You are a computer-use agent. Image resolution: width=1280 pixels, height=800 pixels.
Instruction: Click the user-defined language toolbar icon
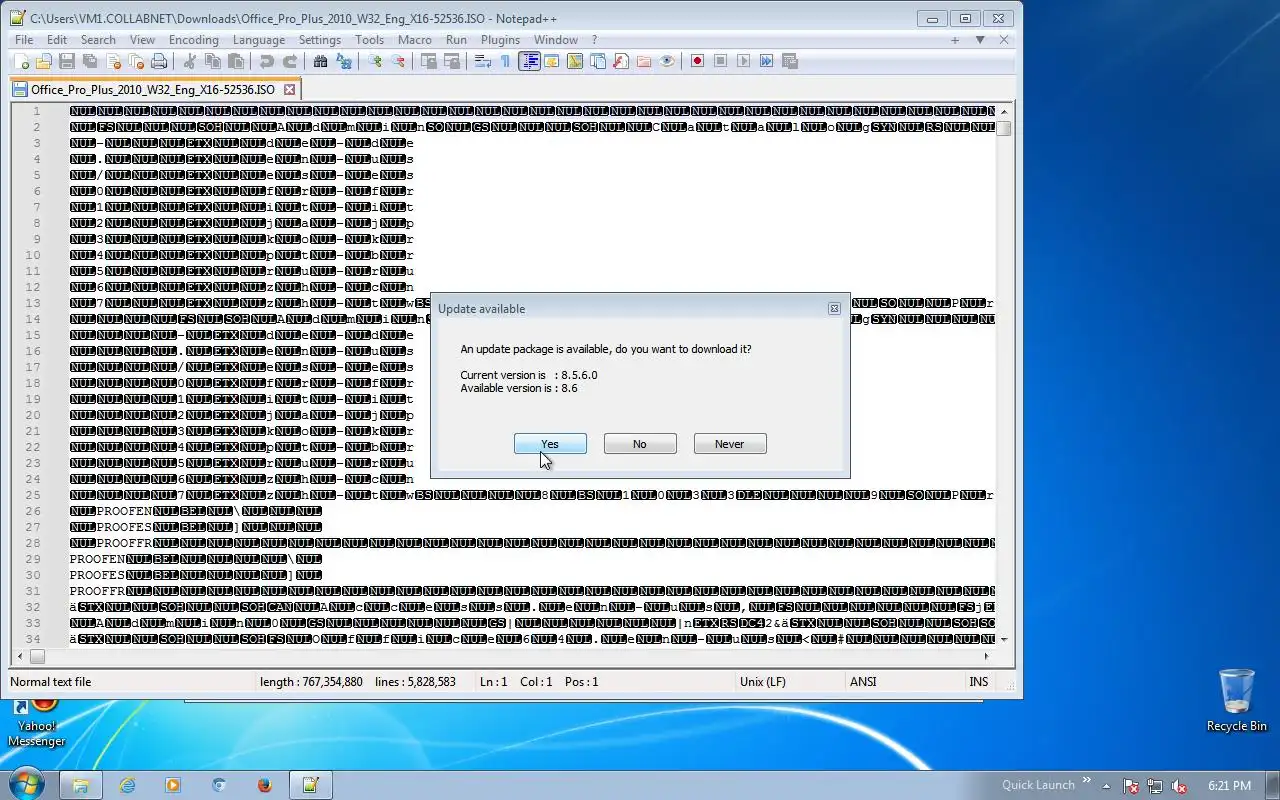552,61
